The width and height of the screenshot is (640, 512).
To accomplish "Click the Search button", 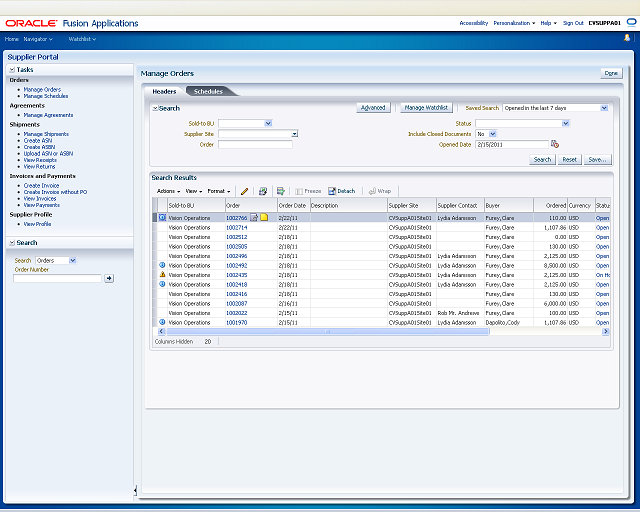I will click(x=542, y=160).
